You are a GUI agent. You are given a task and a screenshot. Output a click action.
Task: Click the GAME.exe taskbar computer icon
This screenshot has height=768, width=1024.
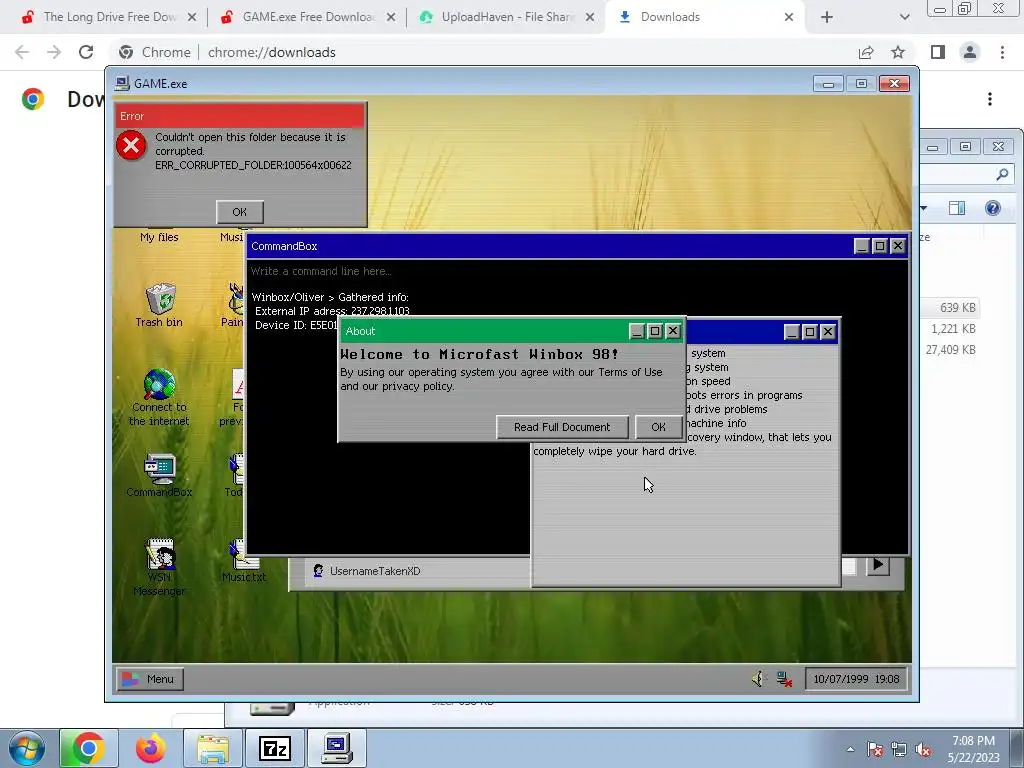(x=337, y=748)
